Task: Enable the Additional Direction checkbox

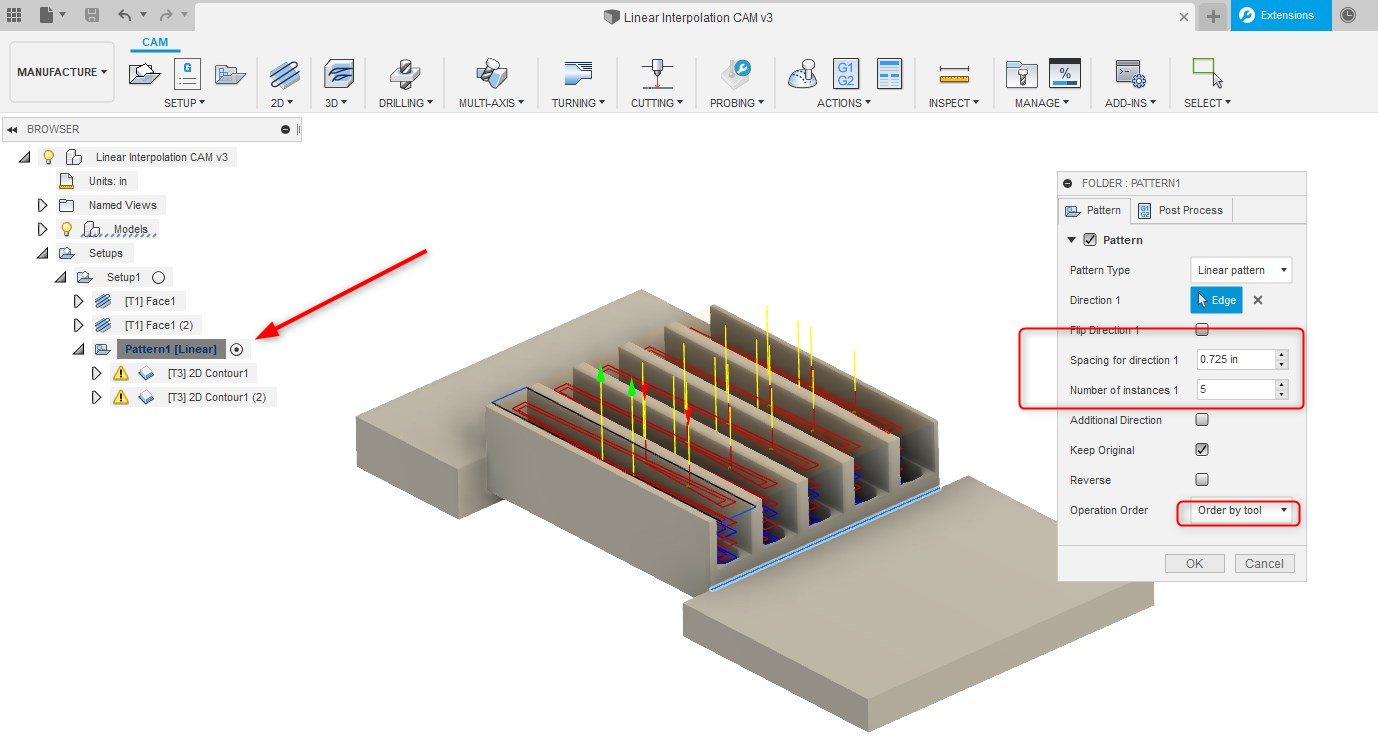Action: coord(1202,420)
